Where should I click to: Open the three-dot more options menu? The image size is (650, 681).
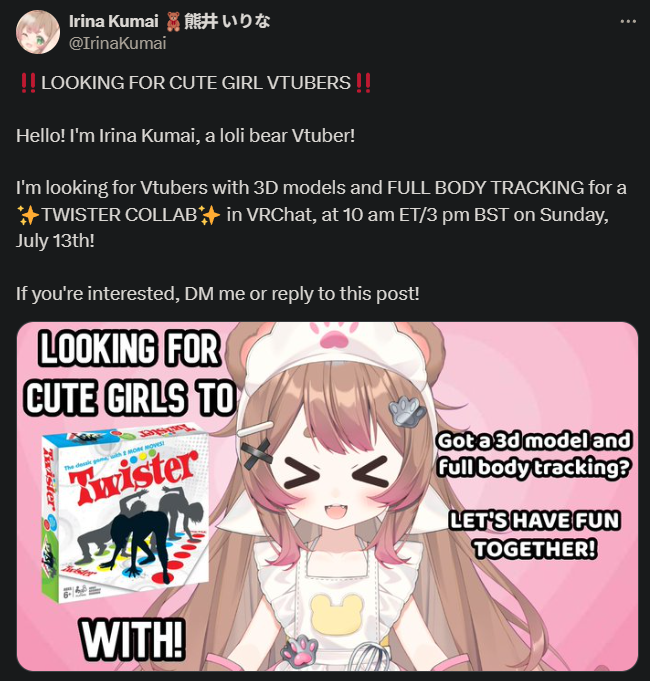[x=628, y=21]
